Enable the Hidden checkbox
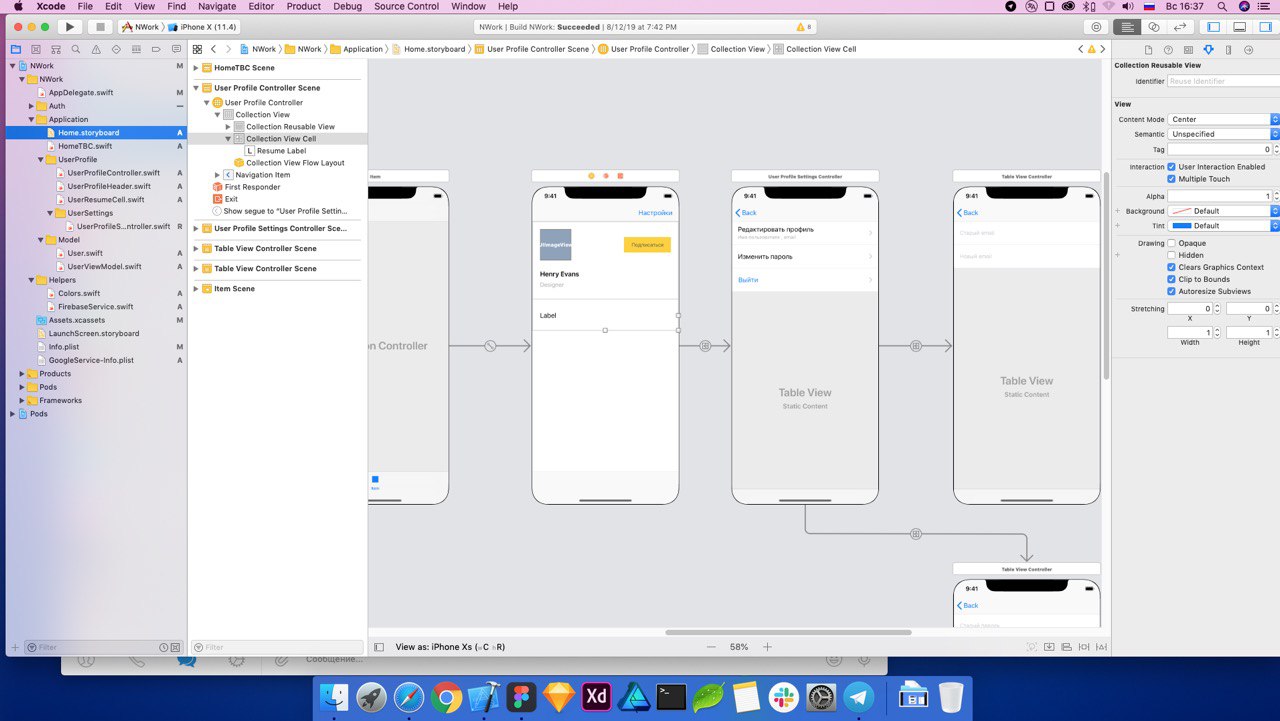The height and width of the screenshot is (721, 1280). point(1172,255)
